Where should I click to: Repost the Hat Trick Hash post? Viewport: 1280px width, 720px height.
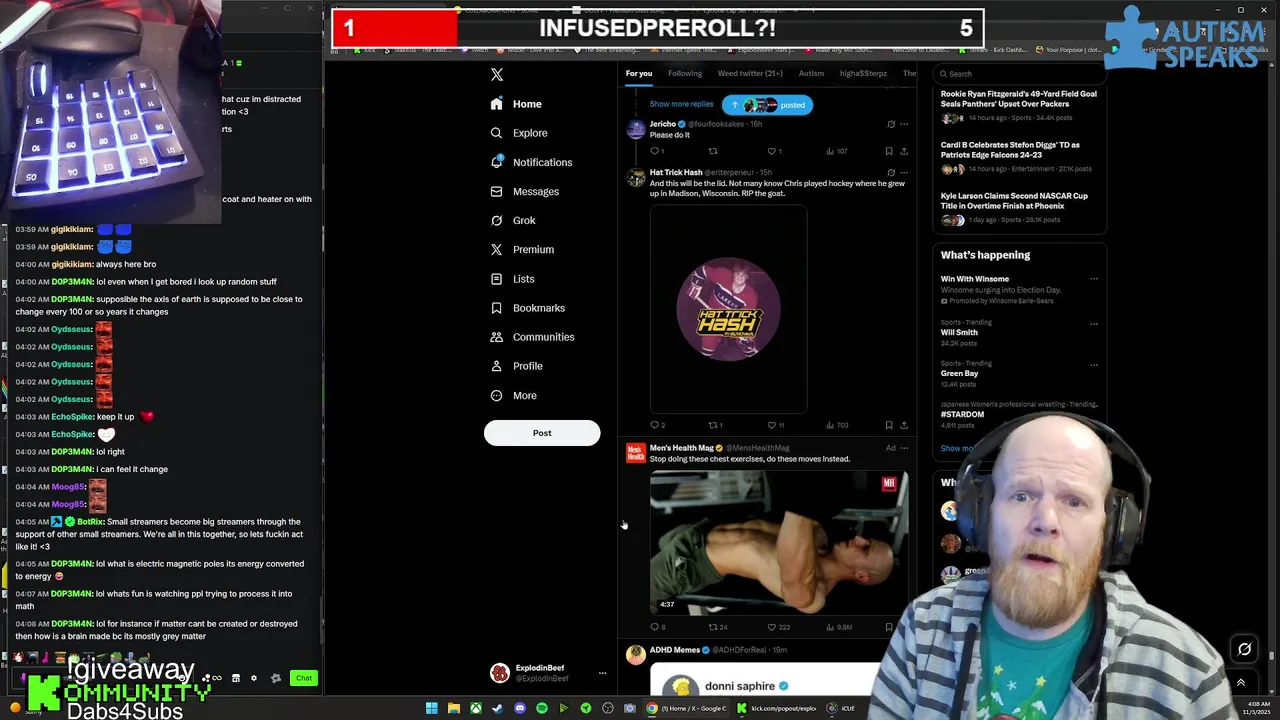click(715, 425)
